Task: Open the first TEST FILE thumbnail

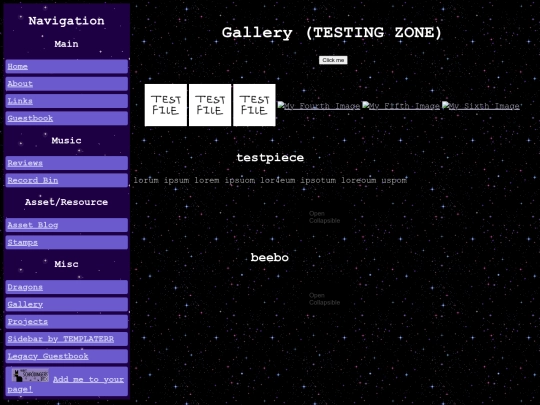Action: pyautogui.click(x=166, y=105)
